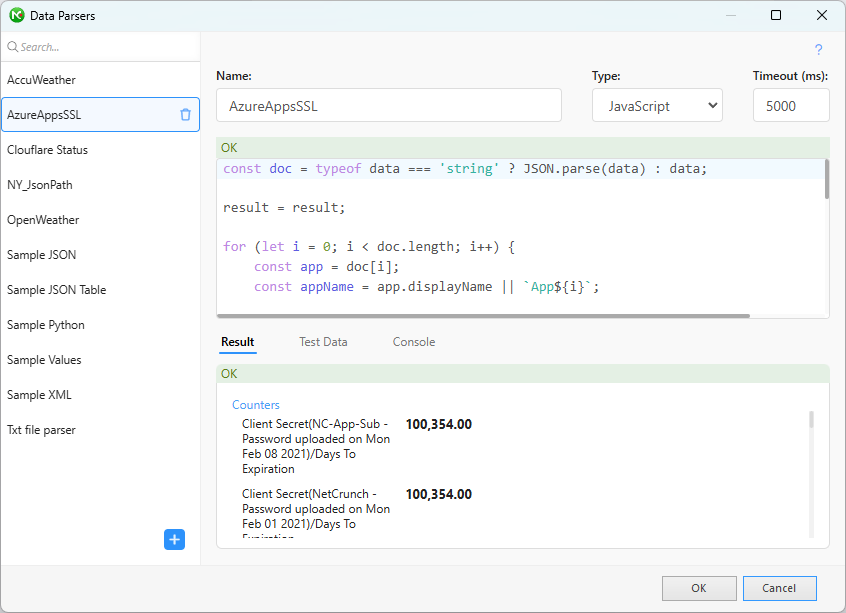
Task: Select the Sample JSON Table parser
Action: (x=100, y=290)
